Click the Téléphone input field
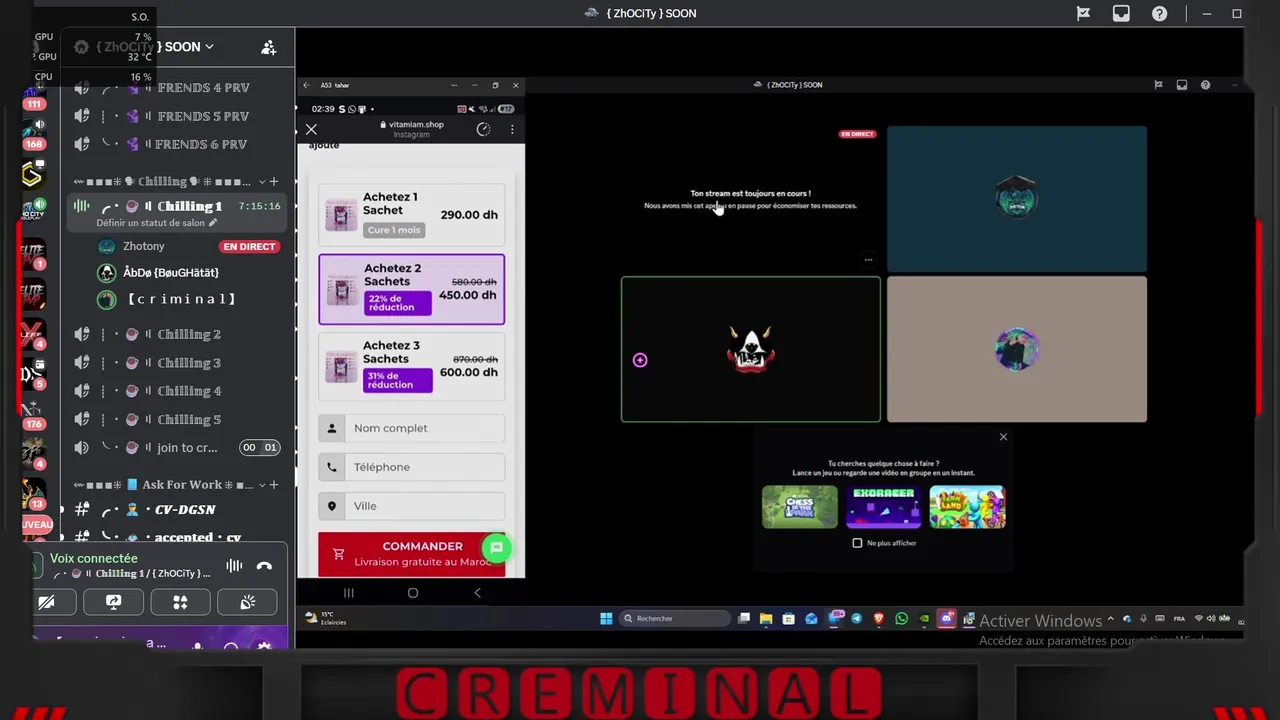The width and height of the screenshot is (1280, 720). pyautogui.click(x=411, y=467)
